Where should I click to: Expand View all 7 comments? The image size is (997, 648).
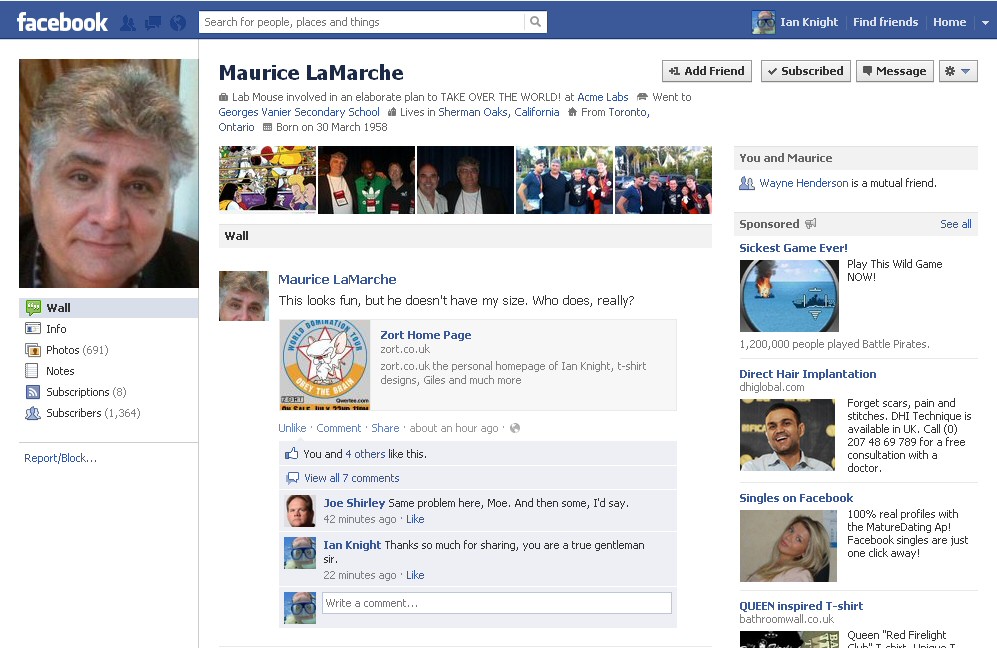351,478
